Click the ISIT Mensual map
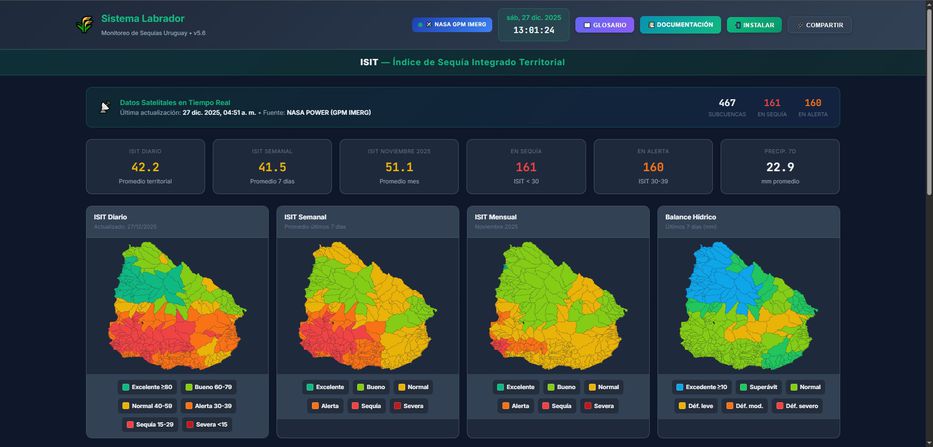Image resolution: width=933 pixels, height=447 pixels. 558,305
